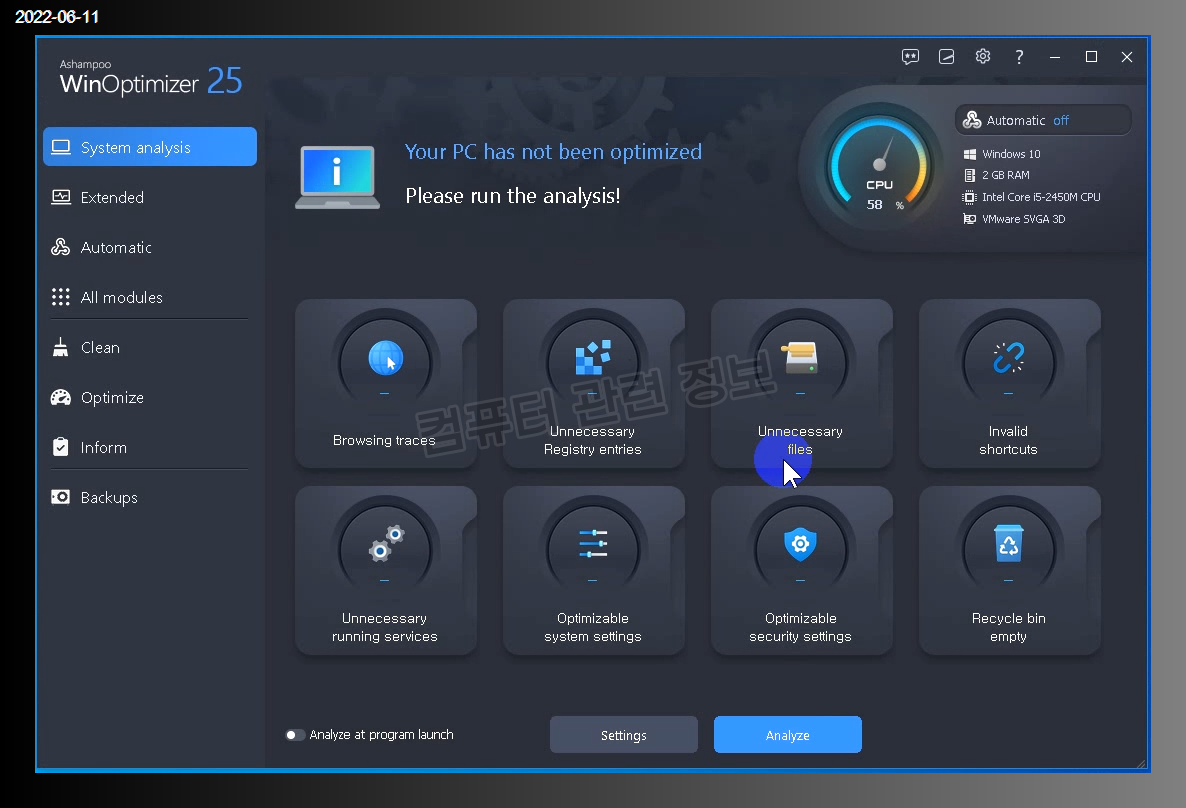Click the skin/theme switch icon in title bar
This screenshot has height=808, width=1186.
point(946,57)
